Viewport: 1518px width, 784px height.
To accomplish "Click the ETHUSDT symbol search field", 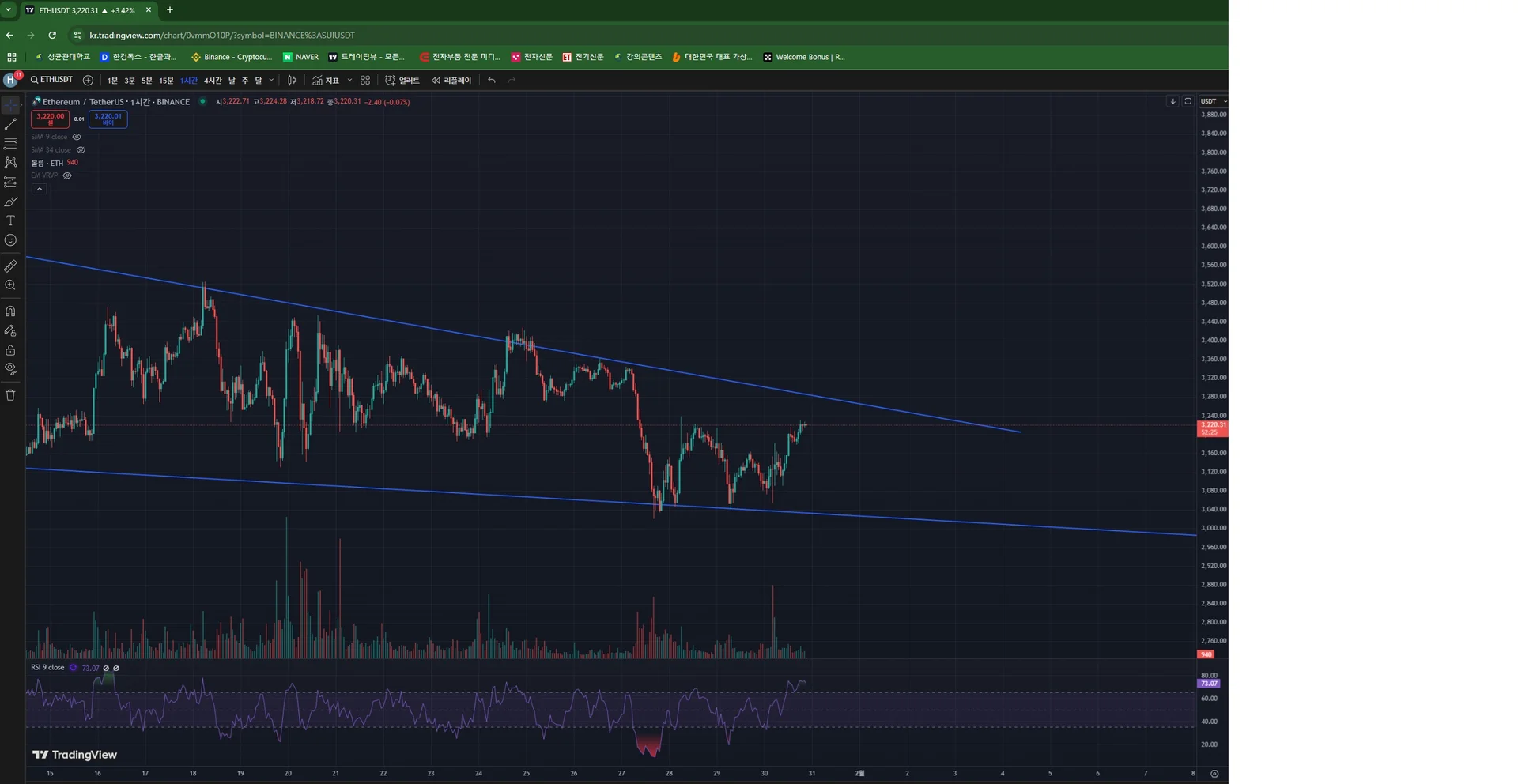I will (x=51, y=80).
